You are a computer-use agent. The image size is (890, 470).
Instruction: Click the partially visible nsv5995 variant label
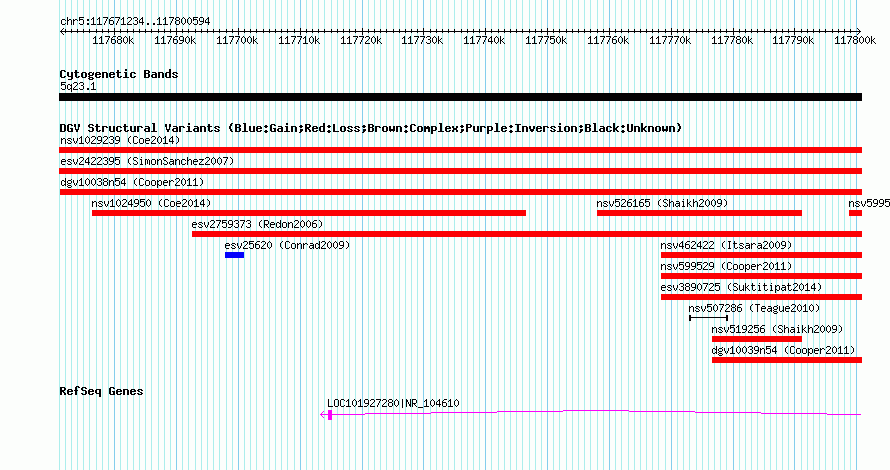coord(869,203)
